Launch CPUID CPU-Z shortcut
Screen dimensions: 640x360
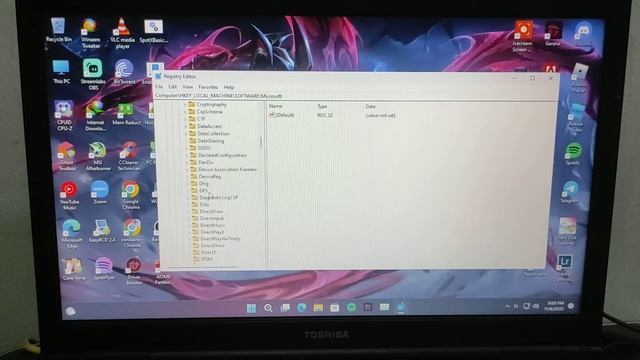[64, 116]
